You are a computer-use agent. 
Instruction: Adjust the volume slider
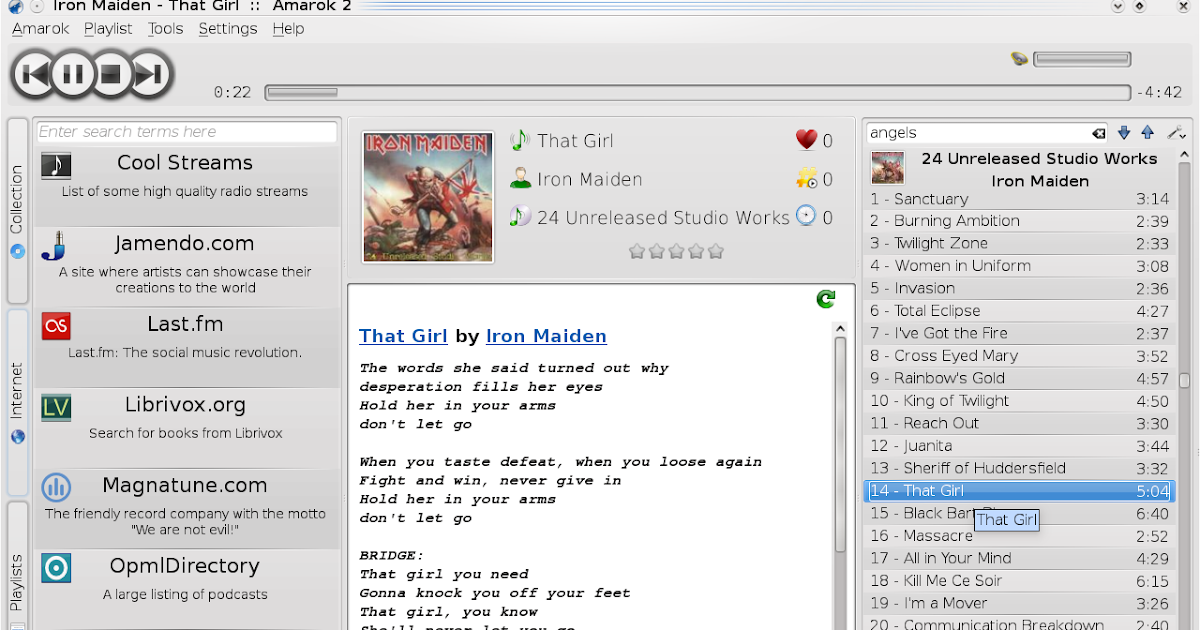1082,58
